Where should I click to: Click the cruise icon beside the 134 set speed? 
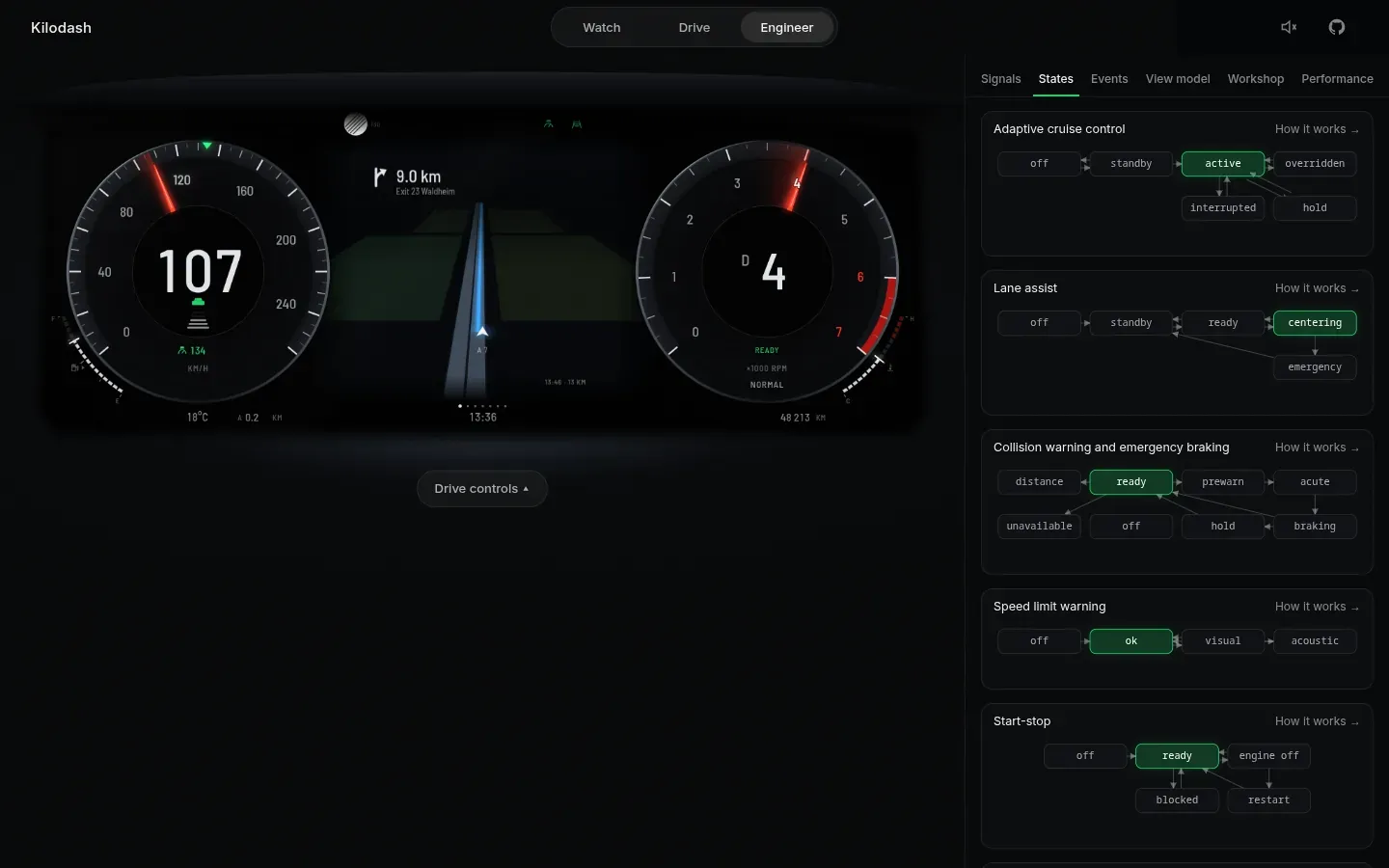point(182,350)
